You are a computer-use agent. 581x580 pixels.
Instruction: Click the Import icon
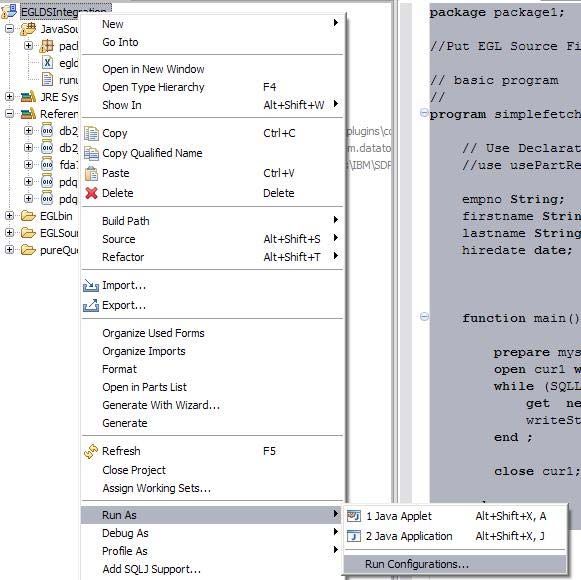[91, 285]
